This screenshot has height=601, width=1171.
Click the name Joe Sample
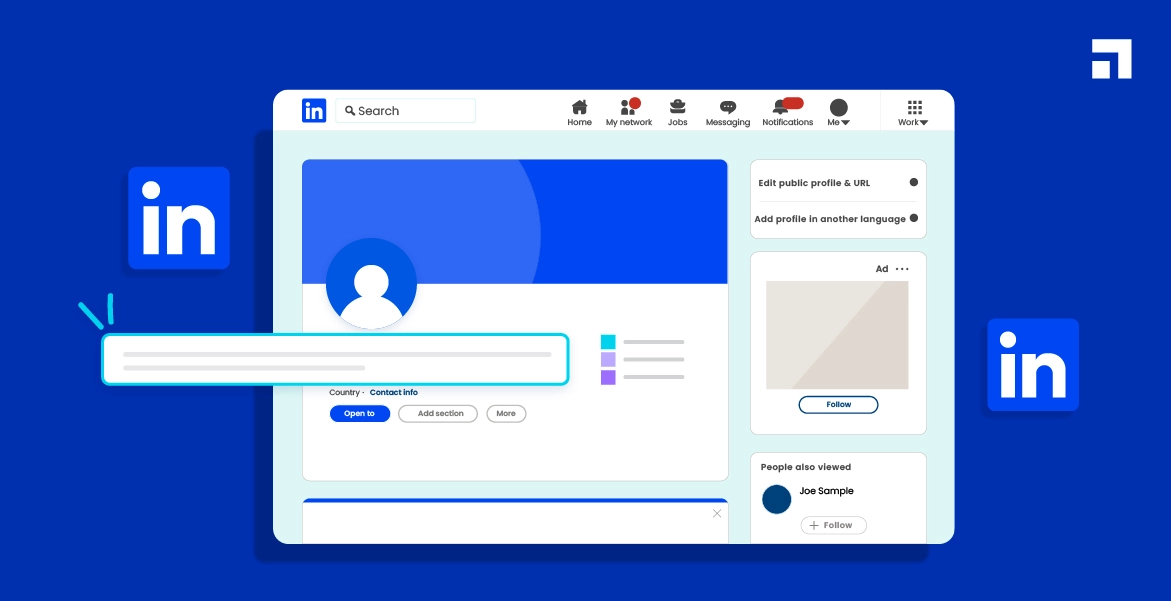pos(826,491)
